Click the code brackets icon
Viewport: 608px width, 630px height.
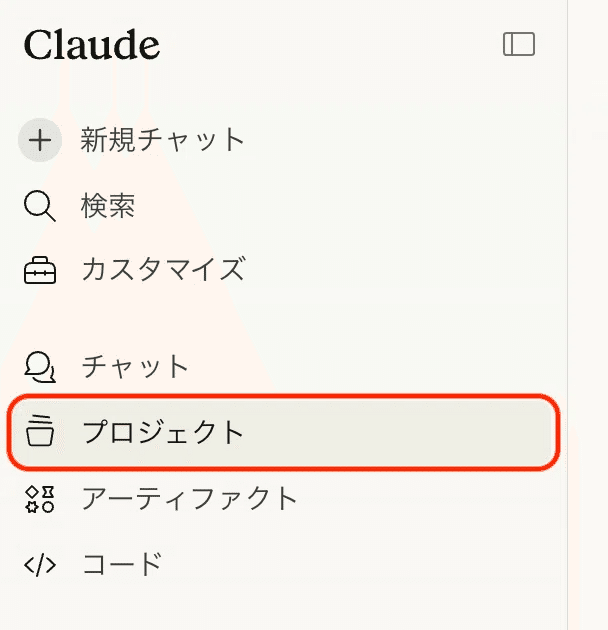40,564
